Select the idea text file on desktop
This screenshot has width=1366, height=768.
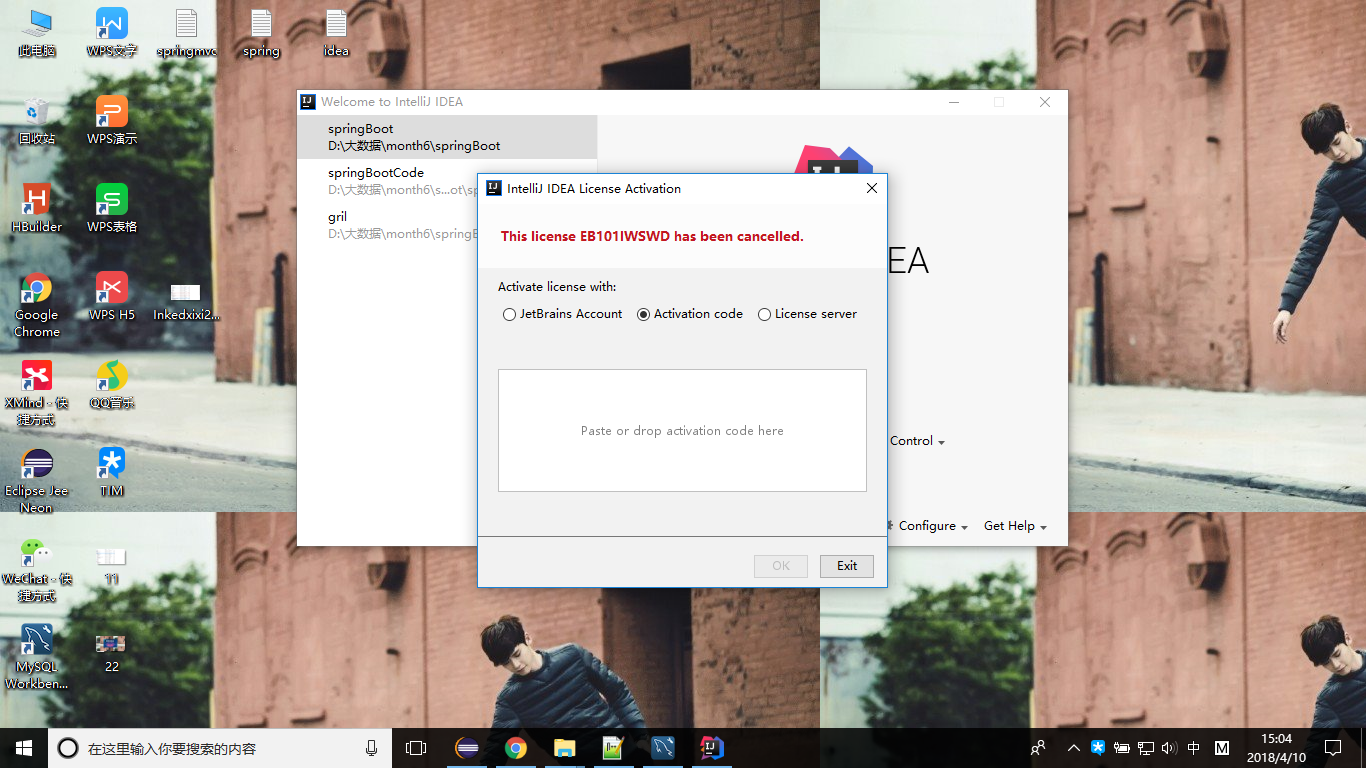pyautogui.click(x=336, y=32)
